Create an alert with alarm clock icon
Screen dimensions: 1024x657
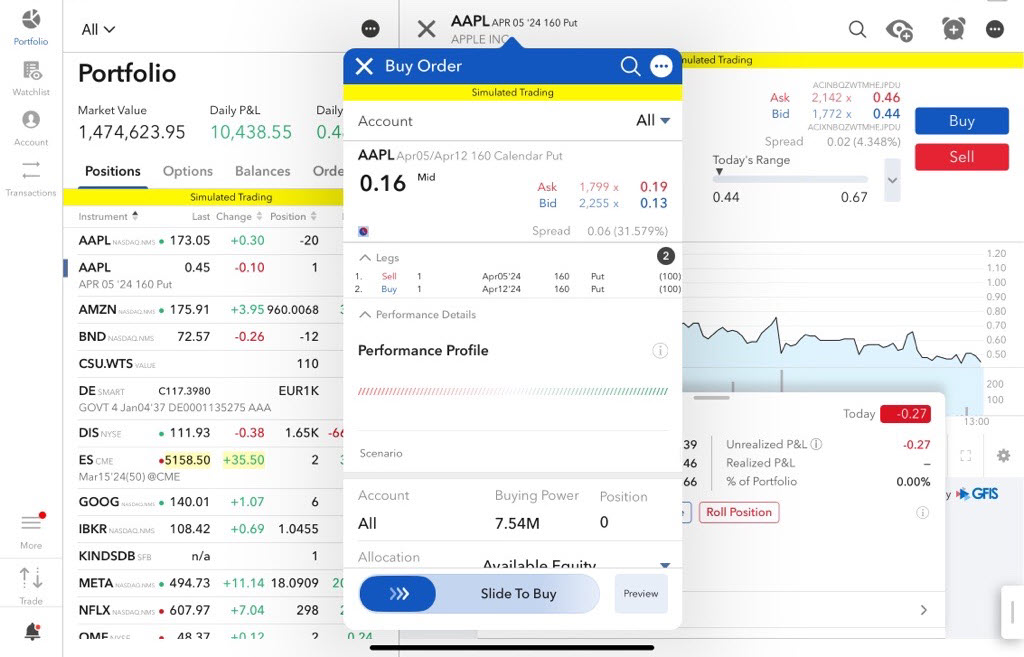(953, 29)
